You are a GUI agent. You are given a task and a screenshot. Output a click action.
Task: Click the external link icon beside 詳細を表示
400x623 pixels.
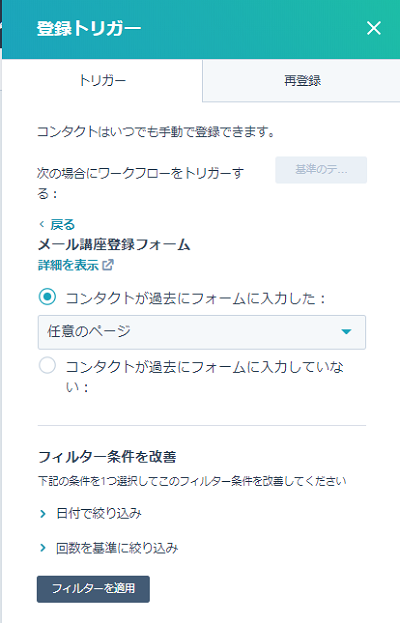(108, 265)
